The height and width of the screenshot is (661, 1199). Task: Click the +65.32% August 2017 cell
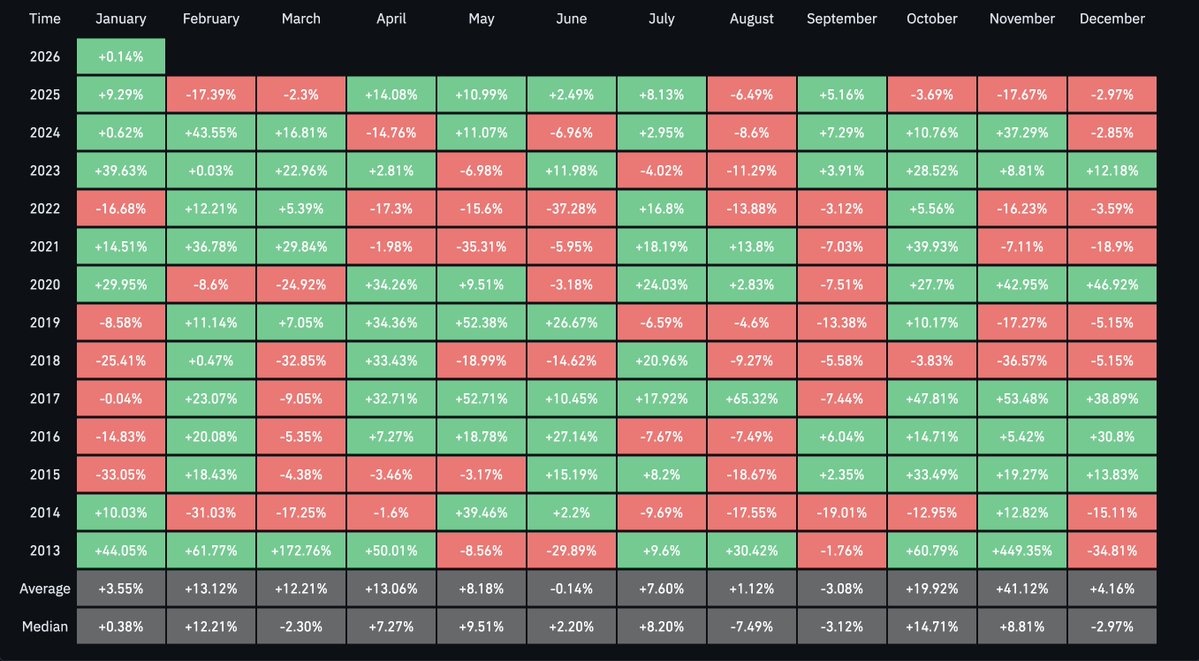(x=751, y=399)
